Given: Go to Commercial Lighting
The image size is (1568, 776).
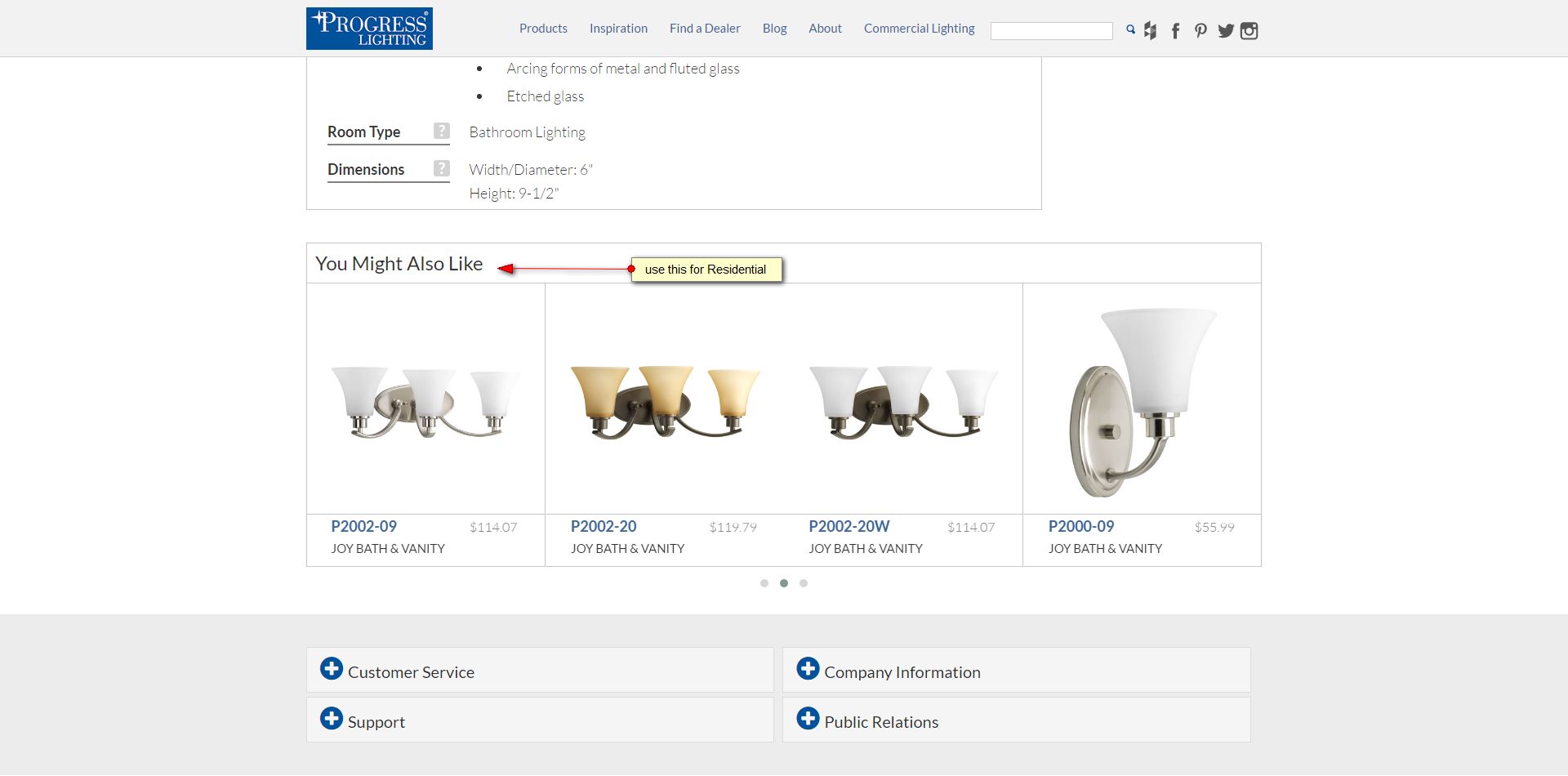Looking at the screenshot, I should tap(920, 29).
